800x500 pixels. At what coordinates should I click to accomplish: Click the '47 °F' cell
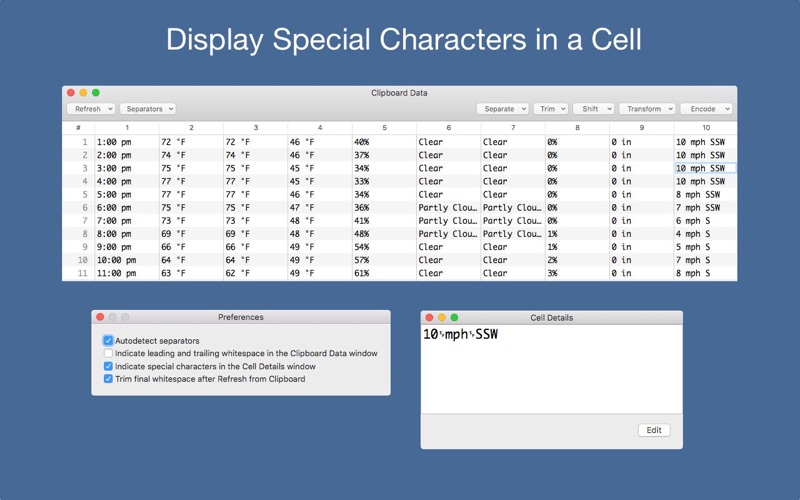point(320,208)
